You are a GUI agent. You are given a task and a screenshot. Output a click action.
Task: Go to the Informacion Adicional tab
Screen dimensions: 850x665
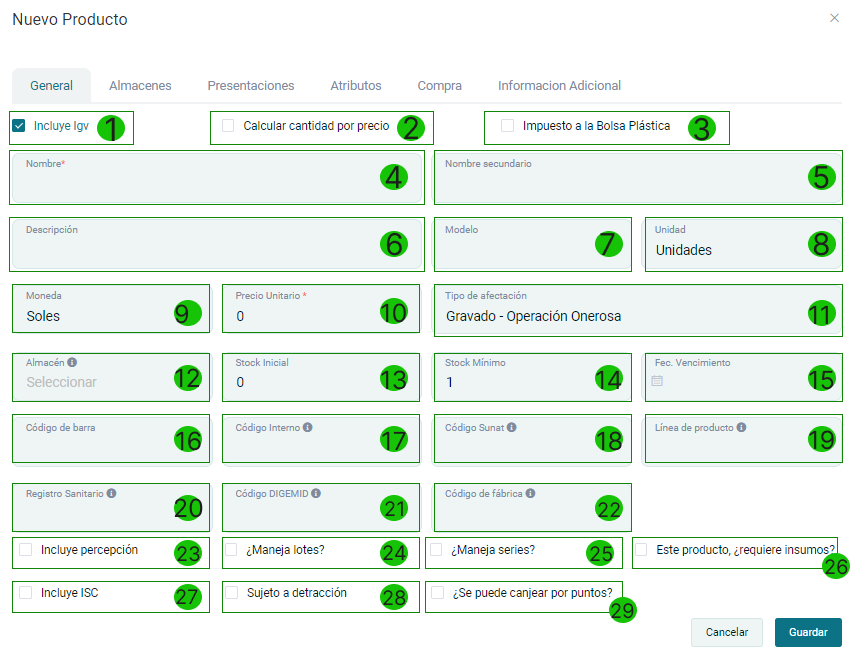tap(559, 86)
